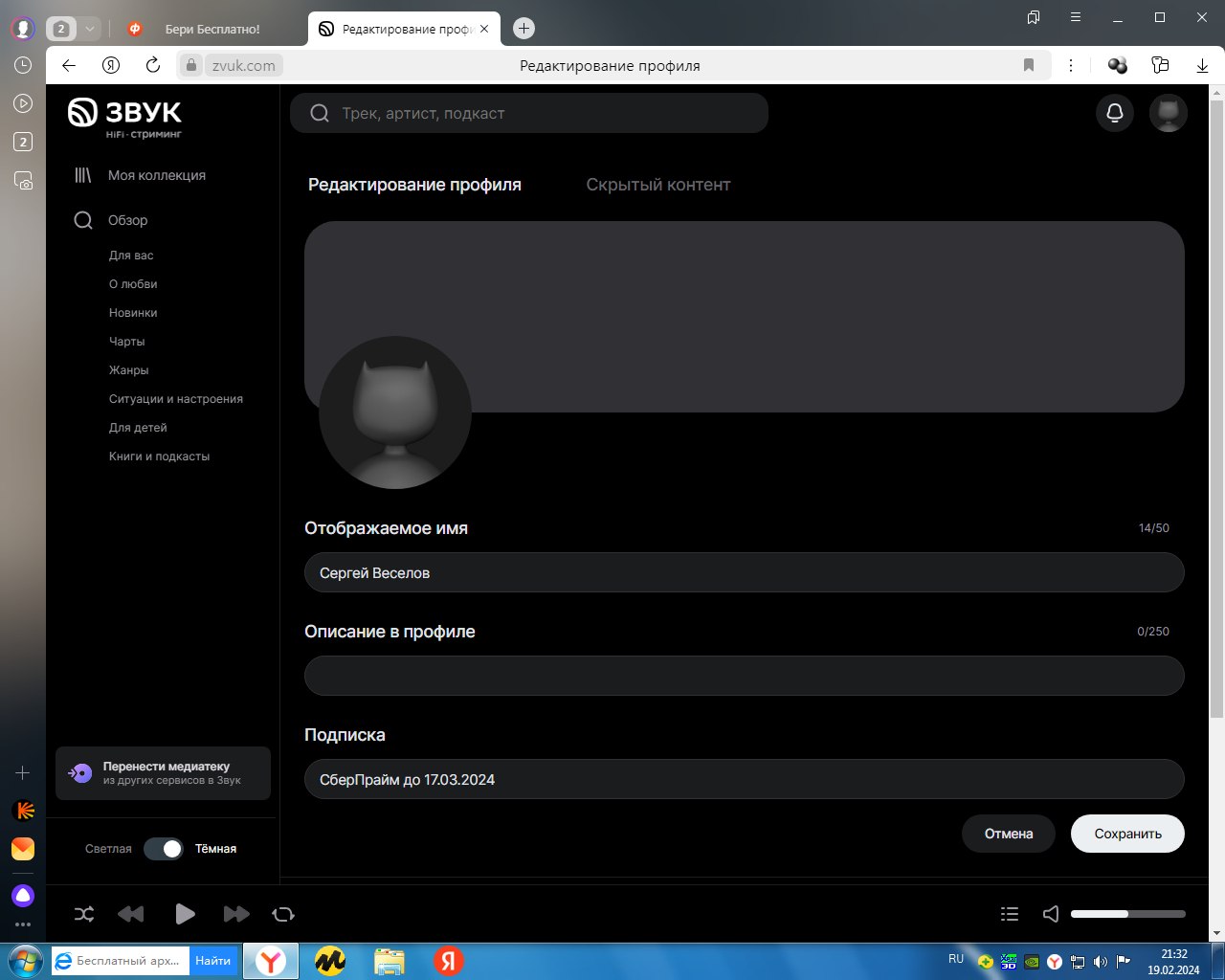Toggle the repeat icon
The height and width of the screenshot is (980, 1225).
click(283, 914)
